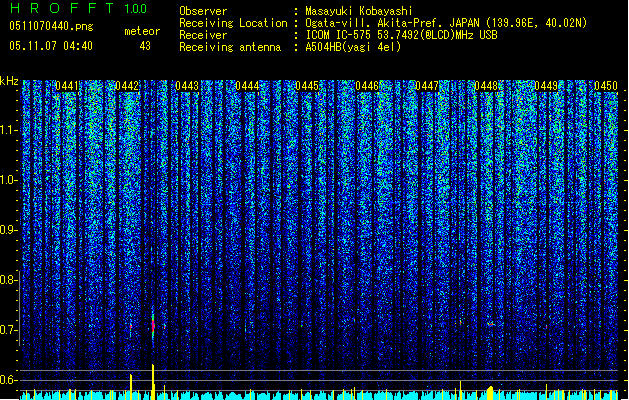Click the Observer label
This screenshot has height=400, width=629.
203,11
